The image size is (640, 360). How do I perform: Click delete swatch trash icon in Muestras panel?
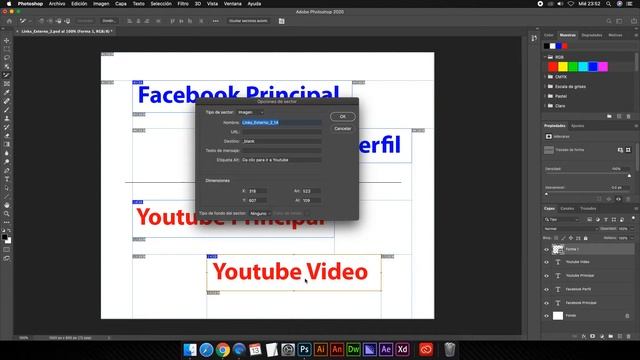click(629, 116)
